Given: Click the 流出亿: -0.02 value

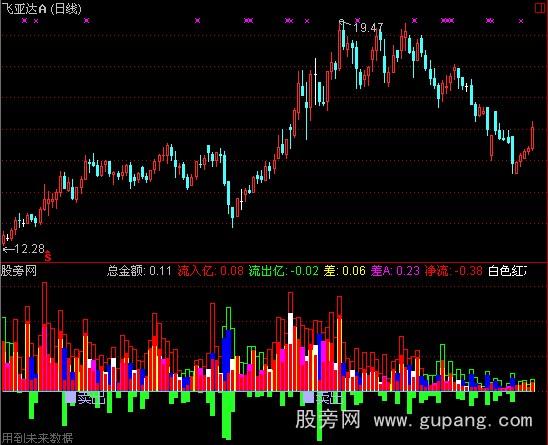Looking at the screenshot, I should [284, 271].
